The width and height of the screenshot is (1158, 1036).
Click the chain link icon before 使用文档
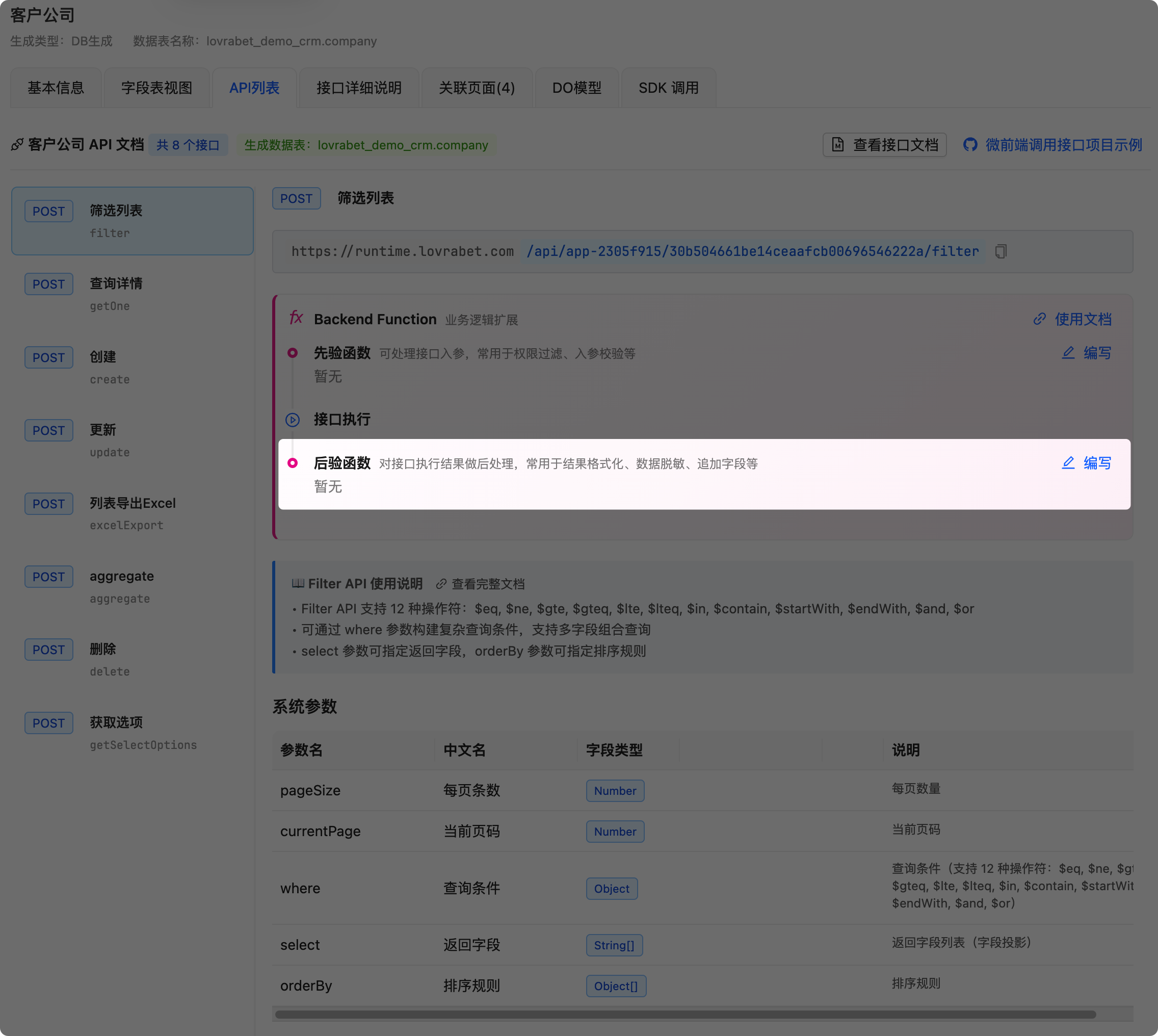tap(1041, 319)
